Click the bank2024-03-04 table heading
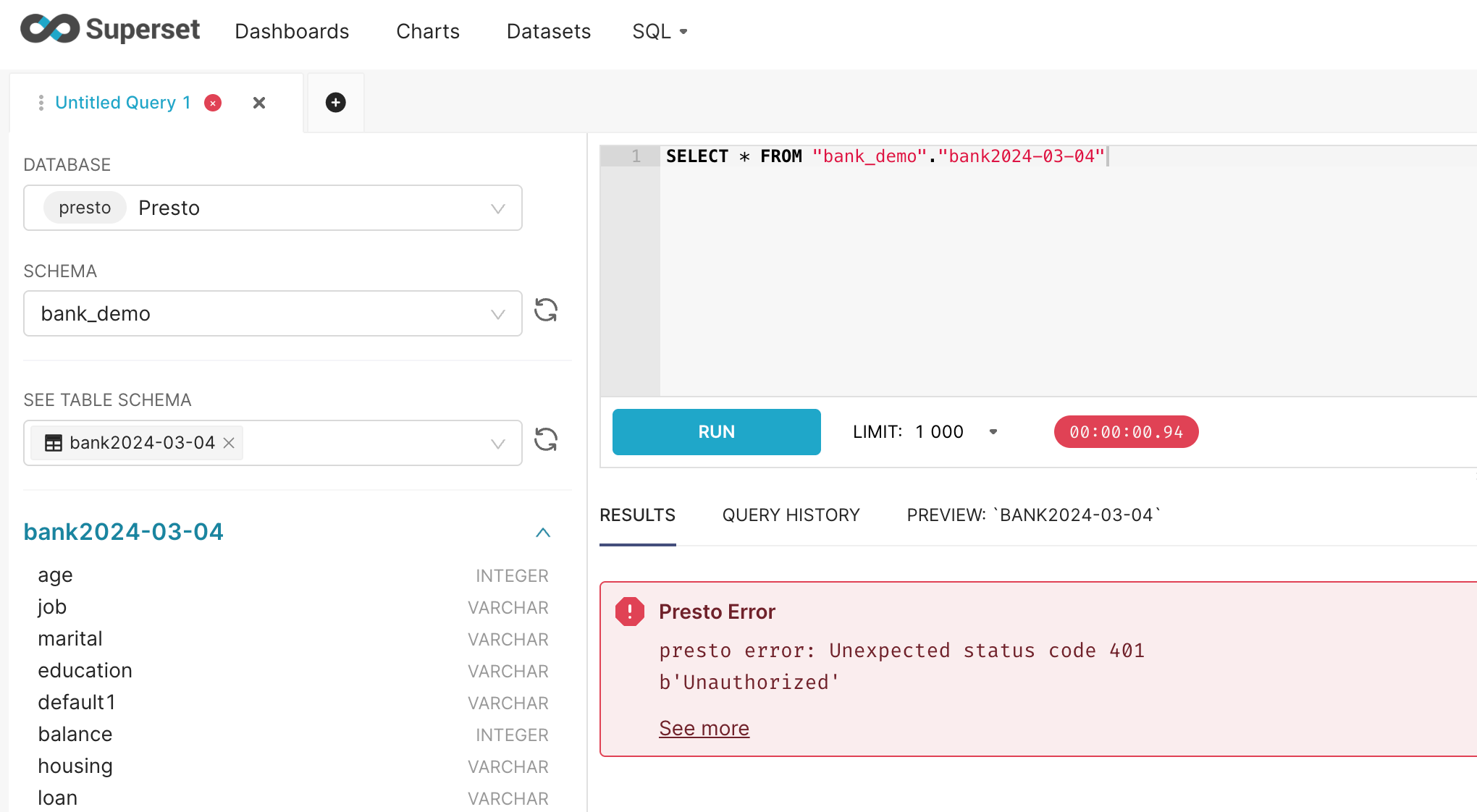 coord(124,532)
